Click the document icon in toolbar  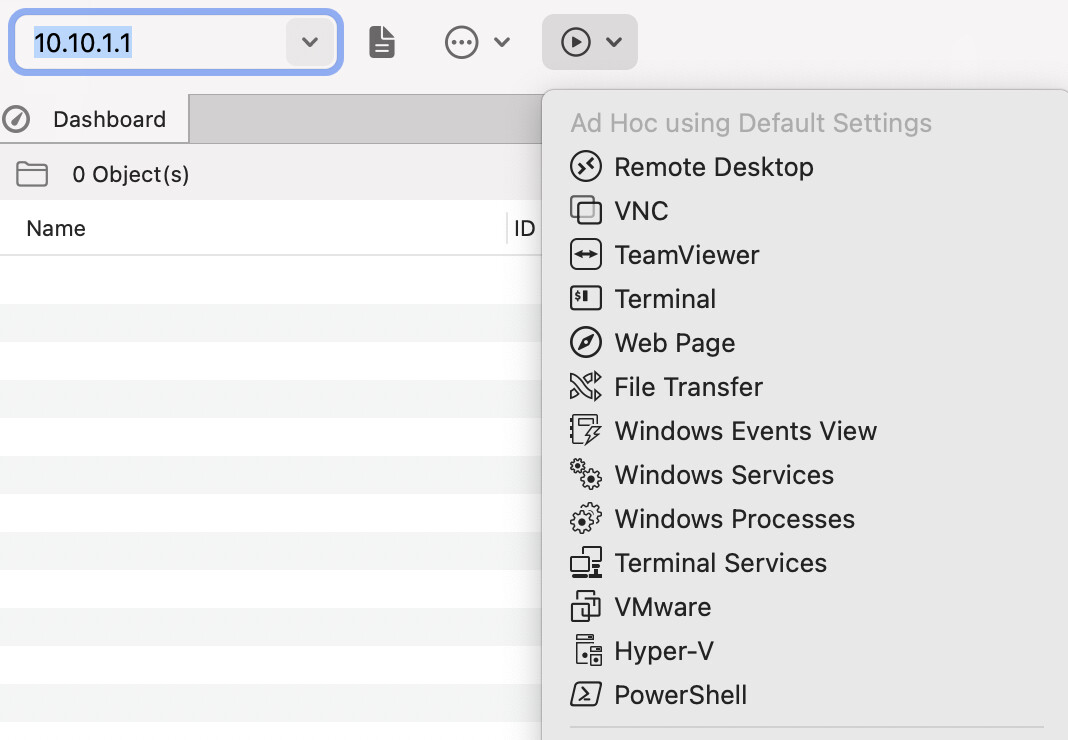tap(382, 42)
